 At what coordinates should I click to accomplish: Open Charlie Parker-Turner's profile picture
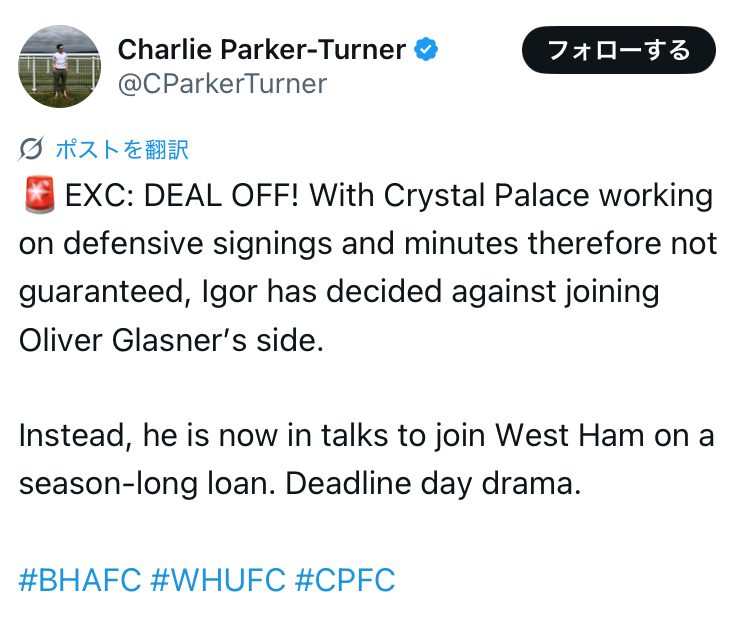[60, 66]
